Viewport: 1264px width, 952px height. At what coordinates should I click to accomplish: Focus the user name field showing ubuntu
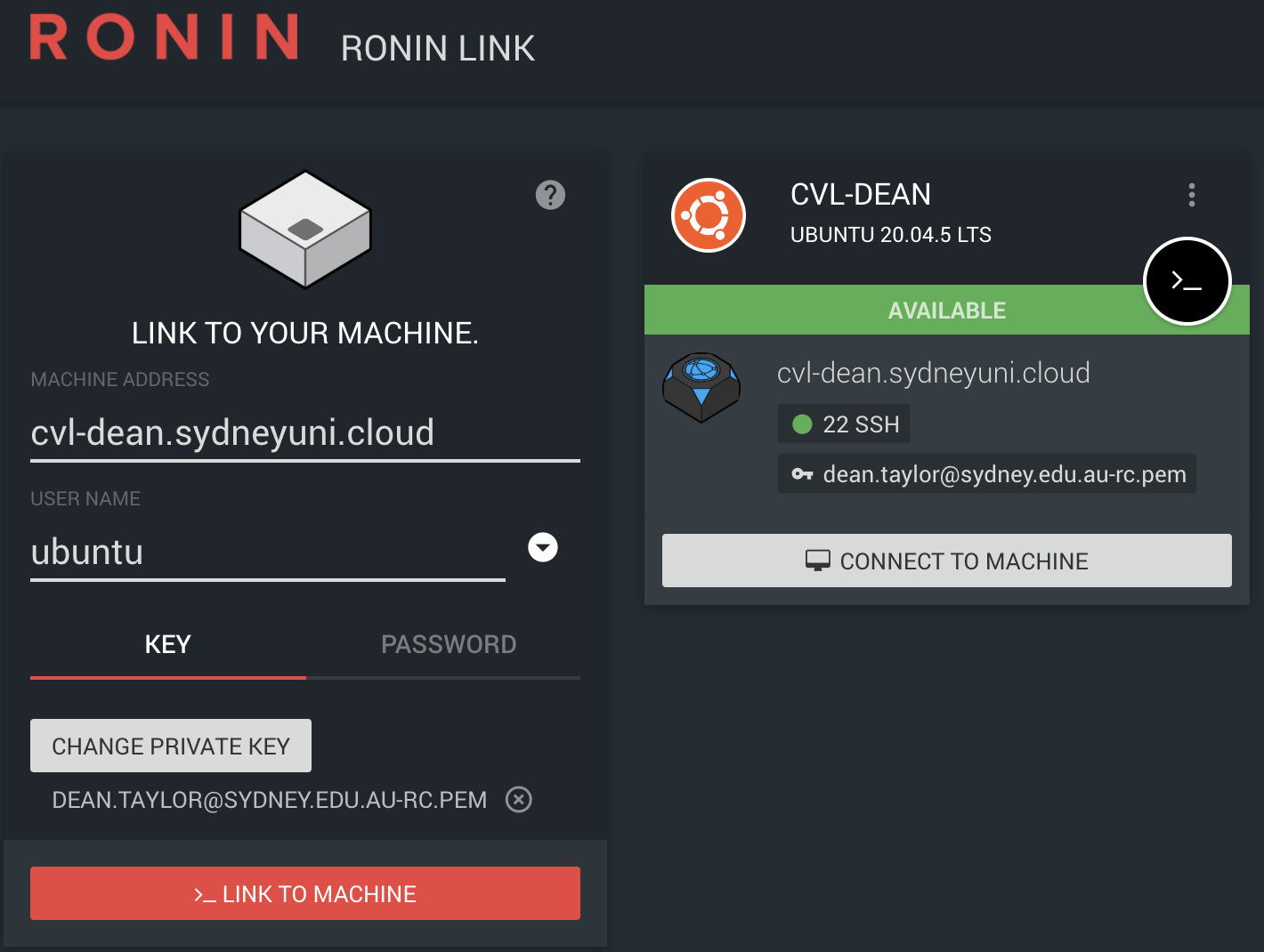(x=268, y=553)
